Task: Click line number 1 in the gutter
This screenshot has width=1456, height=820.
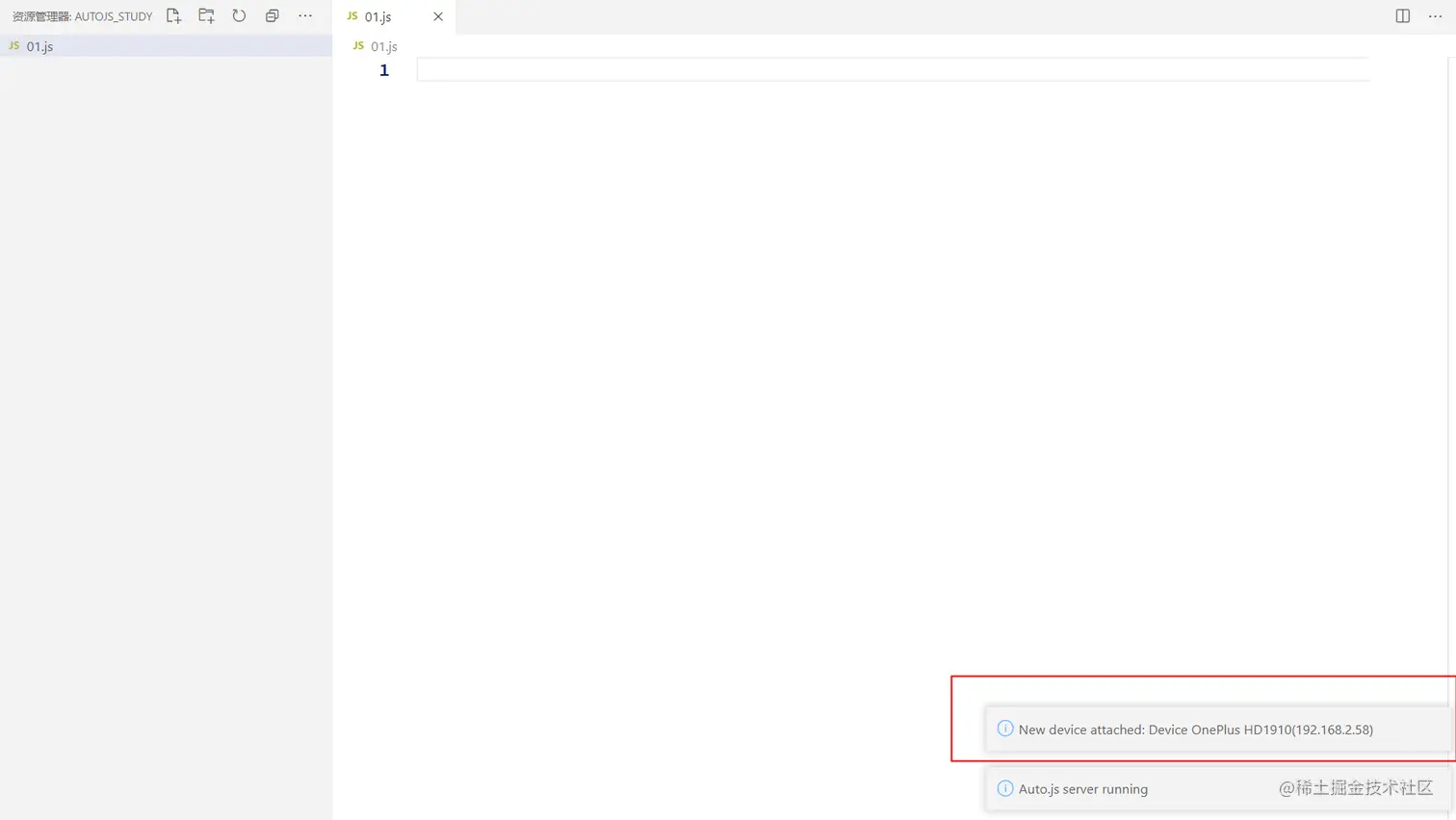Action: [x=384, y=70]
